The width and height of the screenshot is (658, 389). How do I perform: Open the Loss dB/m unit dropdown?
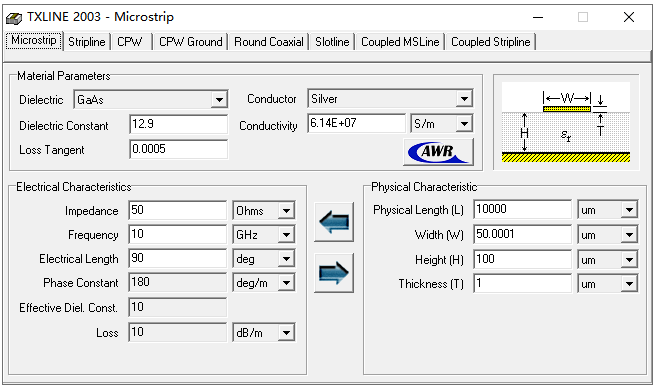tap(287, 333)
